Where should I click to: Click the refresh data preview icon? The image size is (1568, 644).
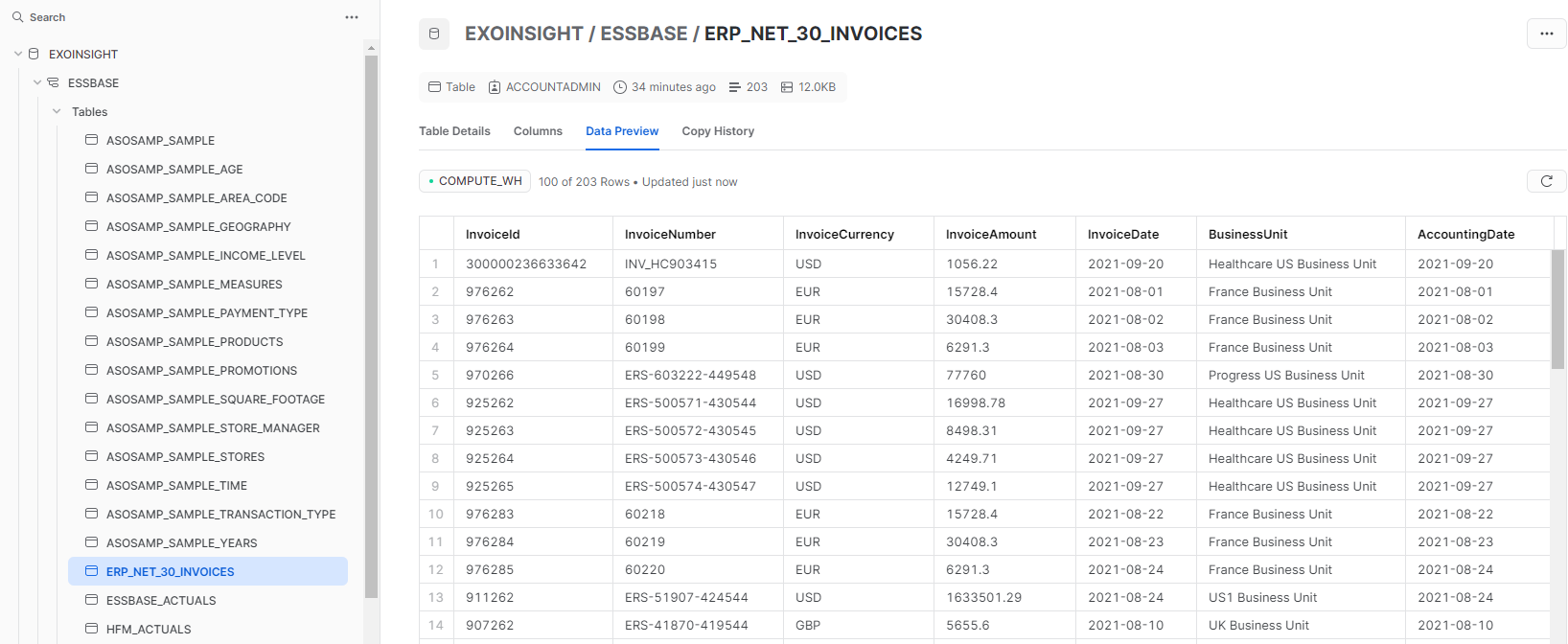1545,181
